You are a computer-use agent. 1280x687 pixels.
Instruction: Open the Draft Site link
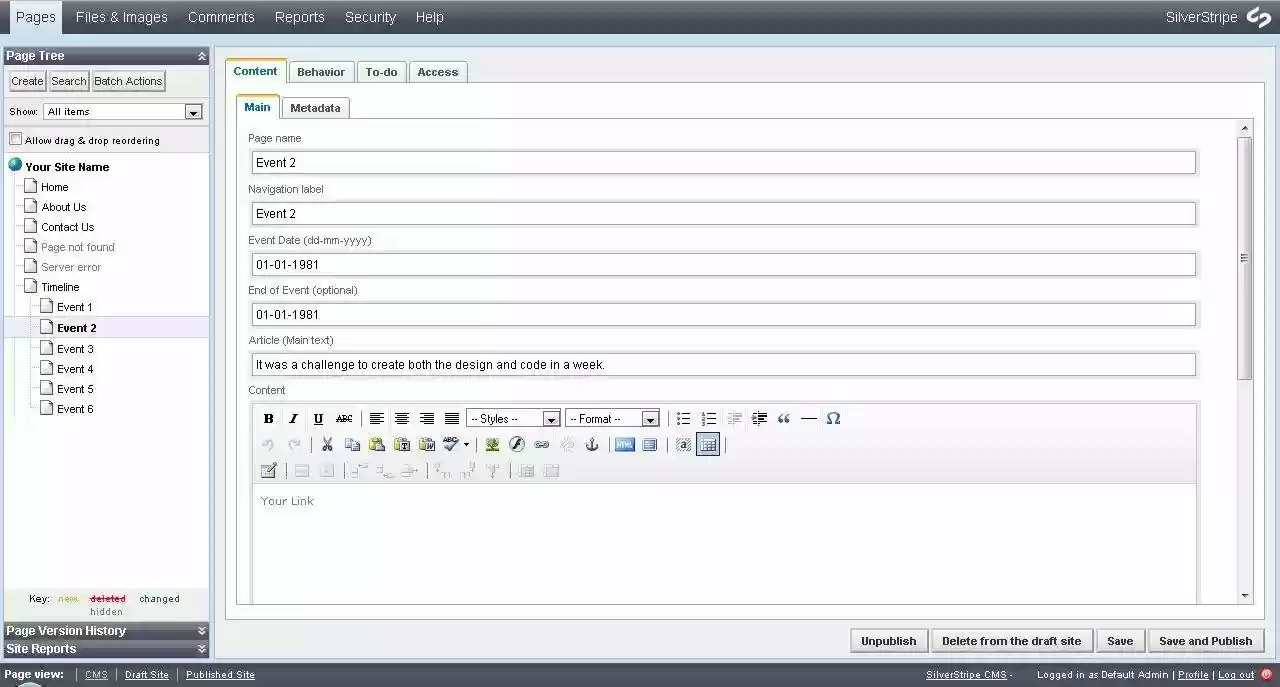pos(146,674)
